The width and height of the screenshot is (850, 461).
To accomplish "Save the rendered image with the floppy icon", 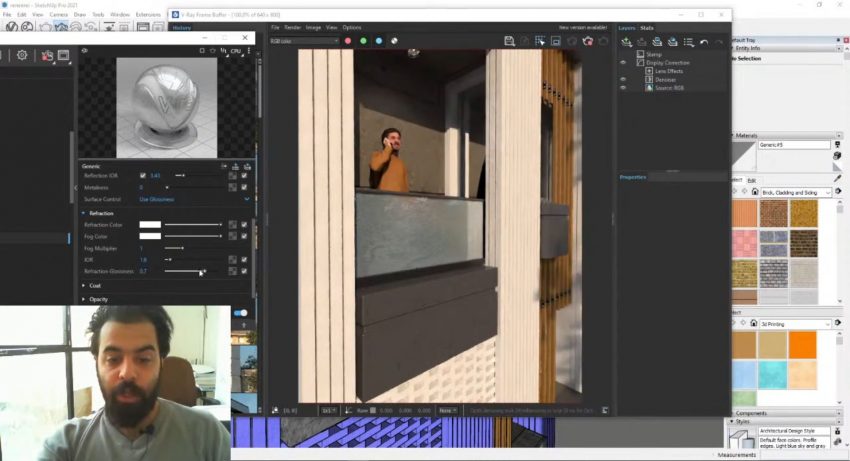I will tap(509, 41).
